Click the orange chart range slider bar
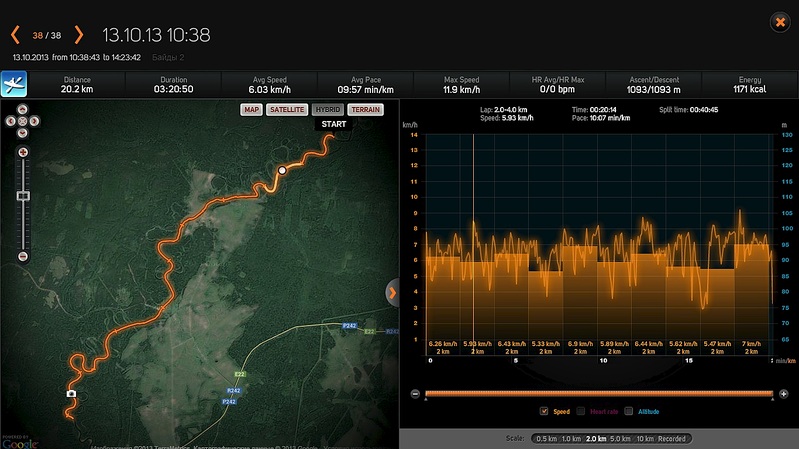 599,393
